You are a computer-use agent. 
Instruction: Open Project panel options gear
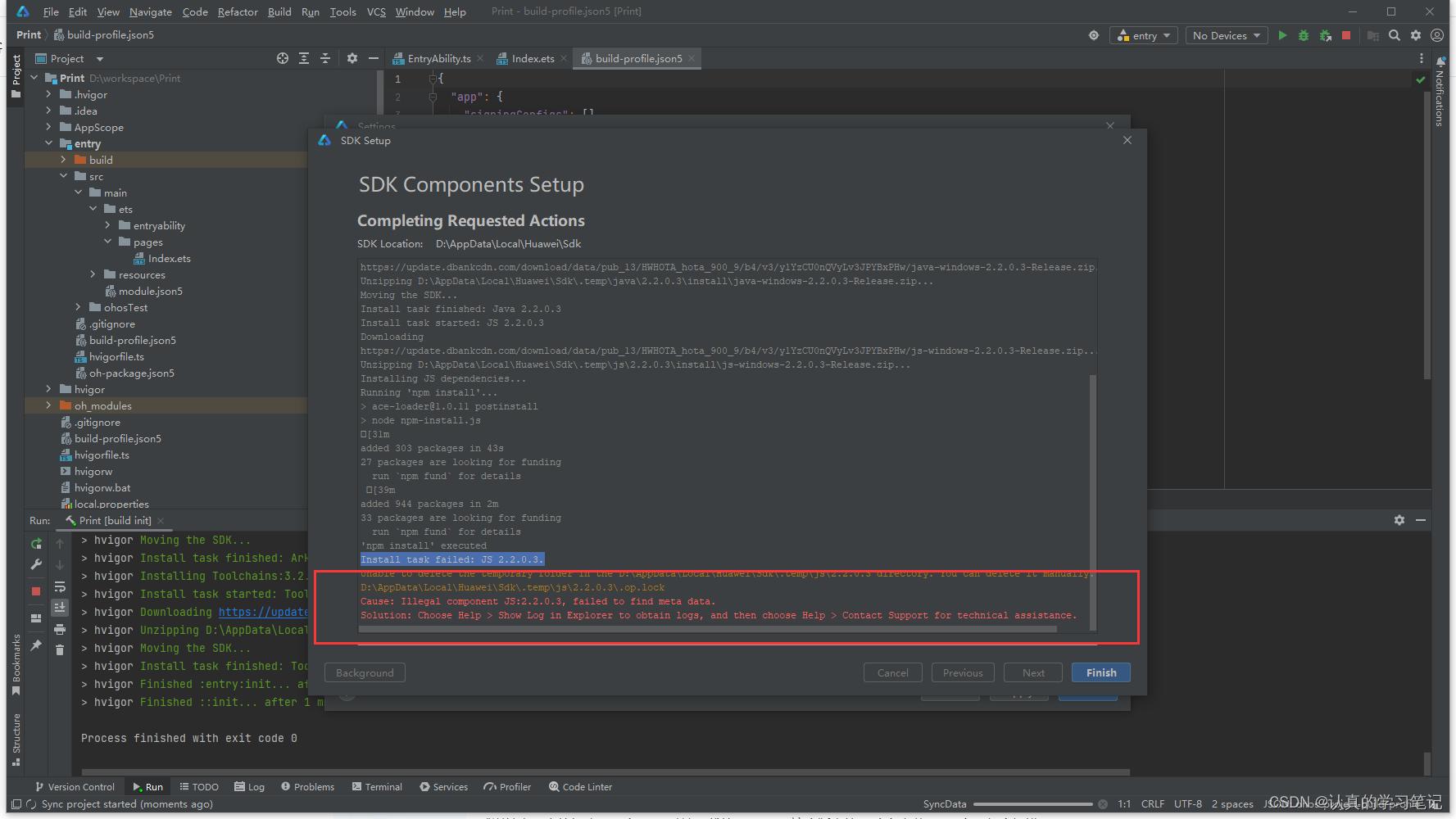(352, 58)
